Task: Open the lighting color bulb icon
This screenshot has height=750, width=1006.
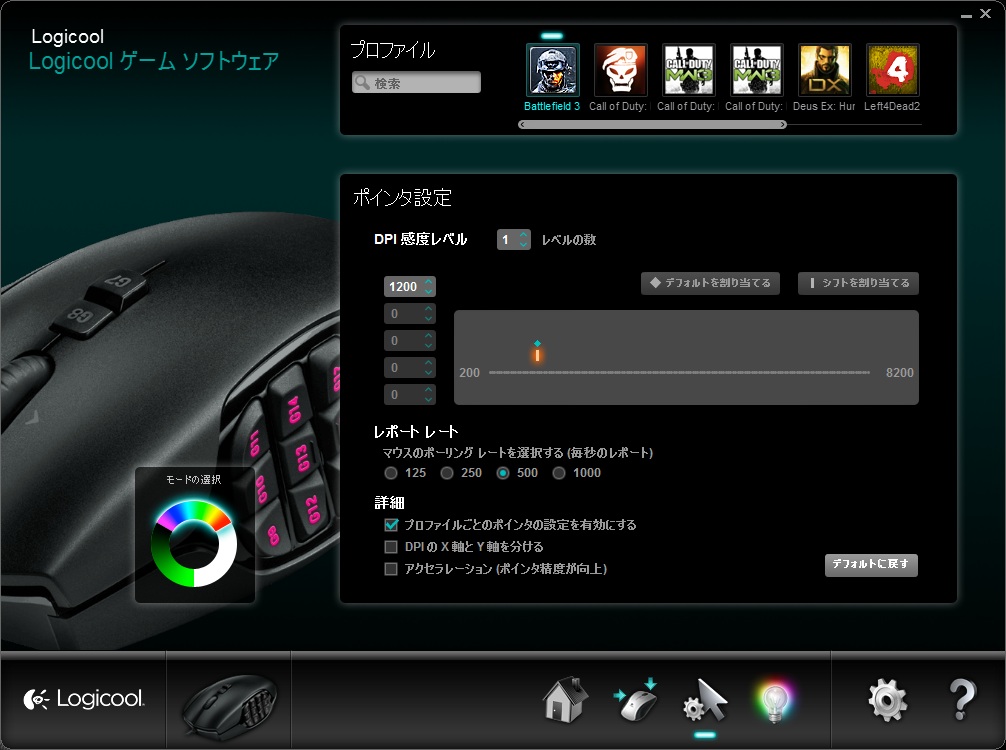Action: [x=774, y=701]
